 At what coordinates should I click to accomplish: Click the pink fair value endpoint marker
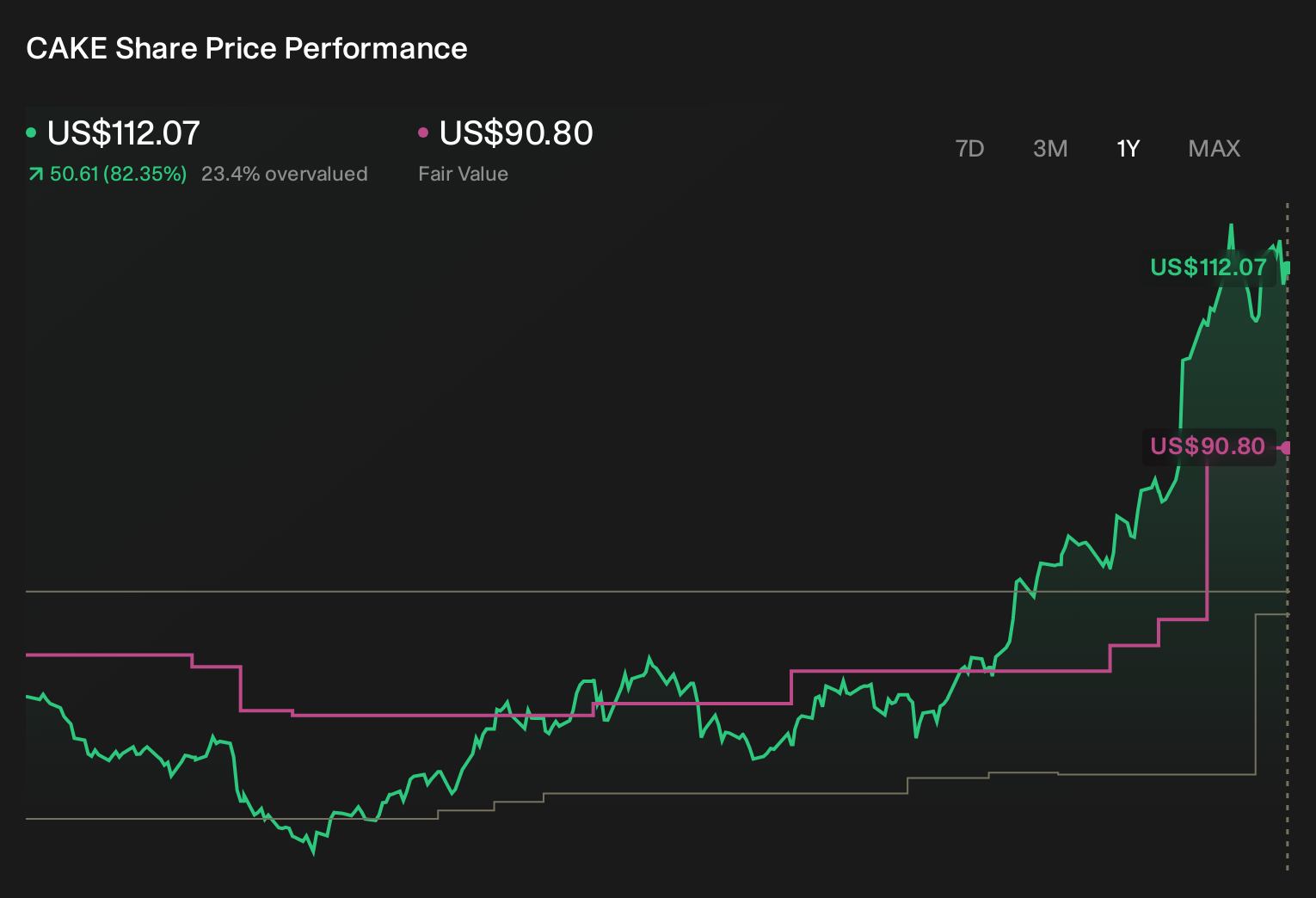pos(1286,447)
